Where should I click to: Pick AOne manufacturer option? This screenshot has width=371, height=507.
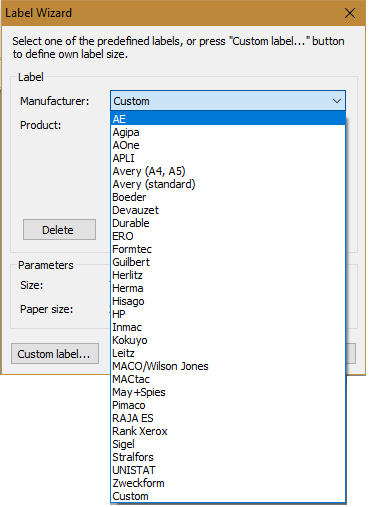(228, 145)
